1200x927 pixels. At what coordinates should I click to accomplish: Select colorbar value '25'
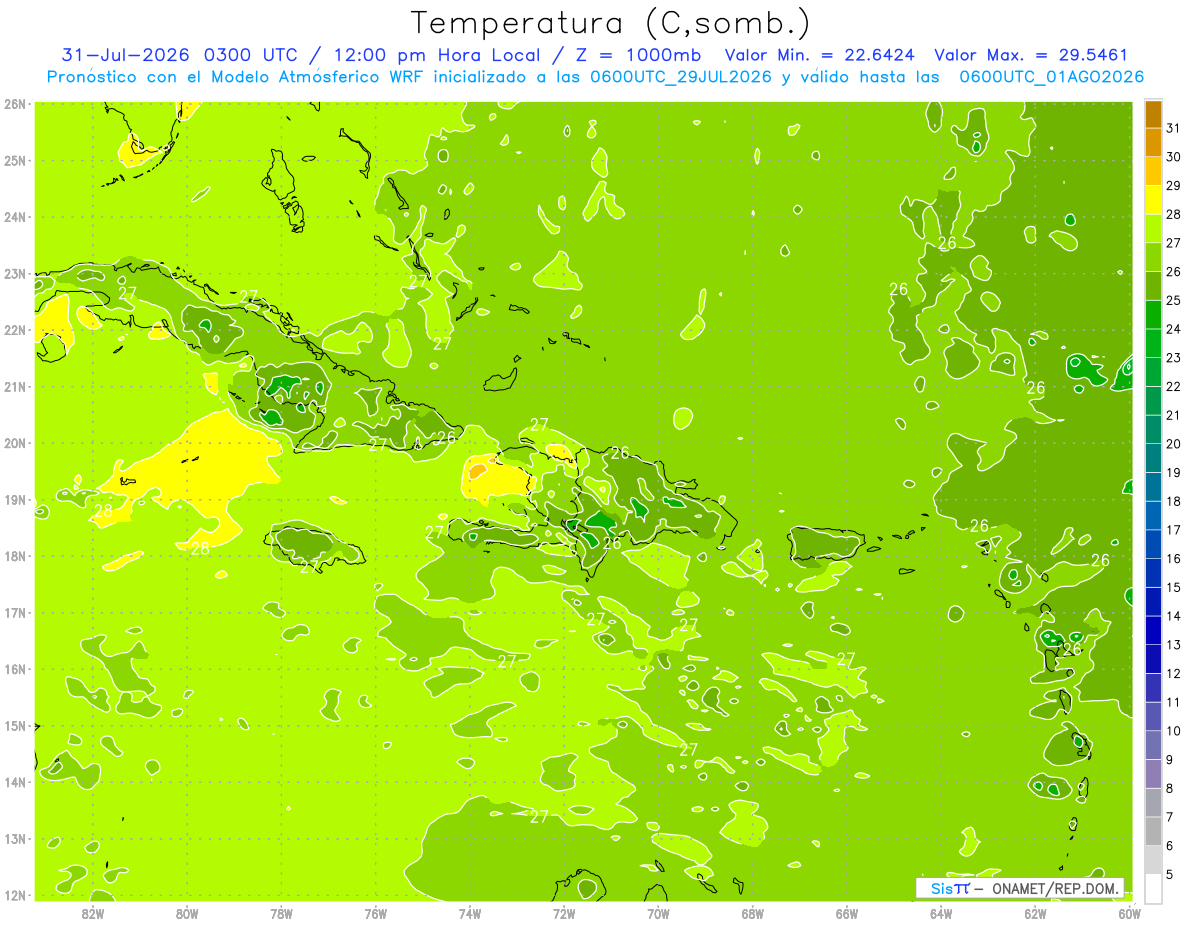(x=1174, y=300)
